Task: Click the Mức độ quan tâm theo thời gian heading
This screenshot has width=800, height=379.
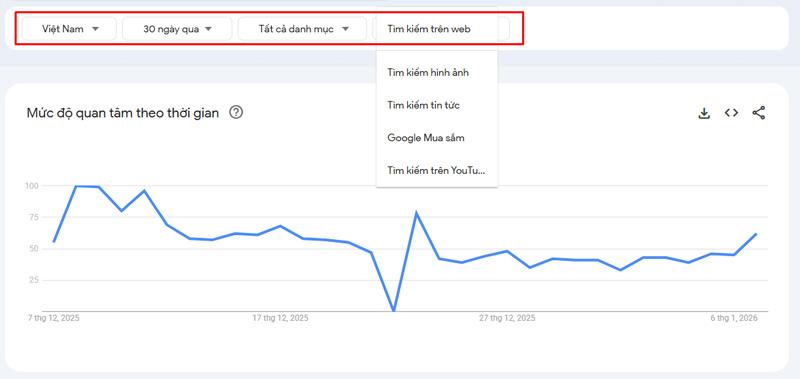Action: (x=122, y=113)
